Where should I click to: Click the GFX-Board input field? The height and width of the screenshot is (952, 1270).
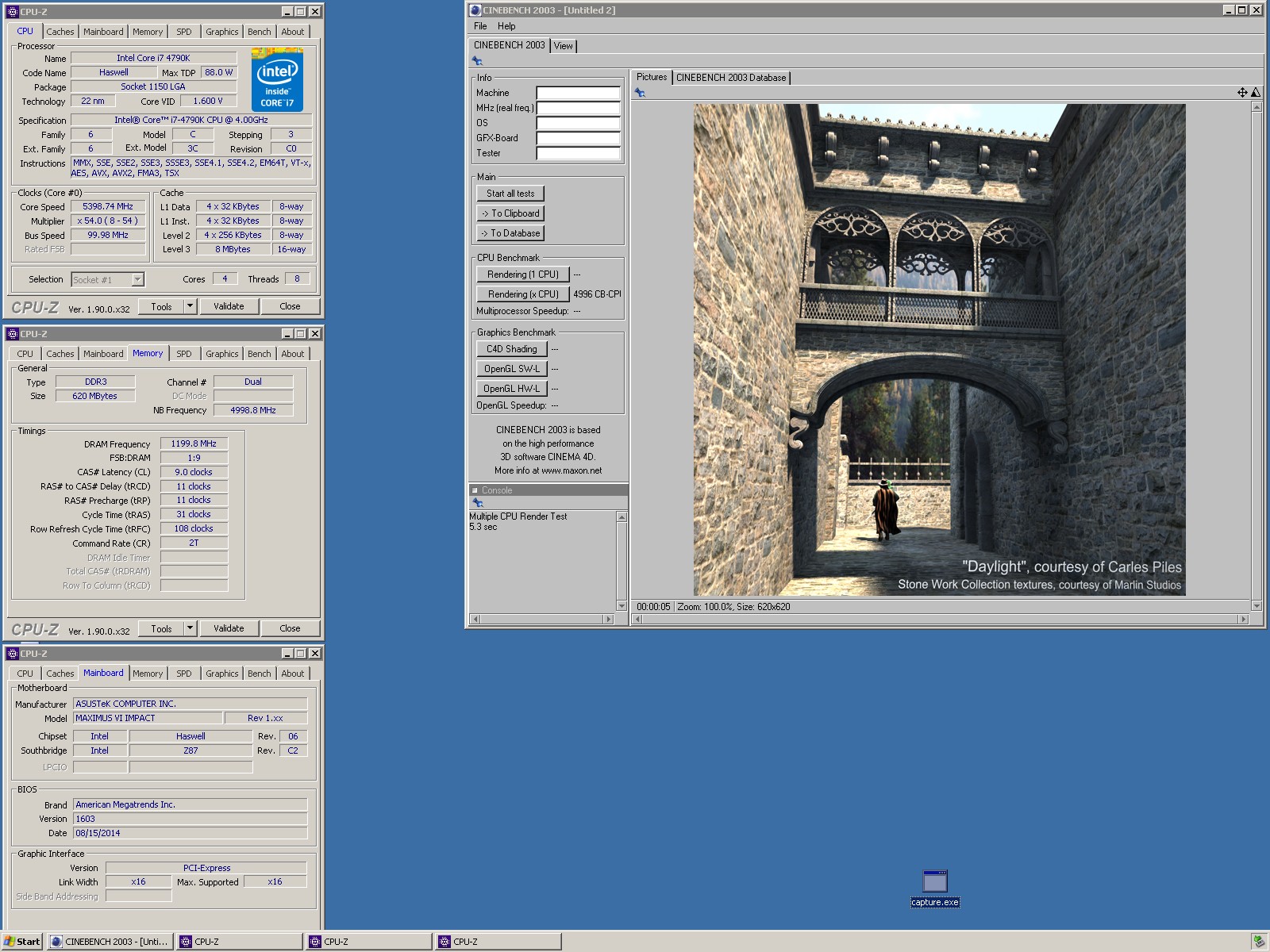(578, 138)
